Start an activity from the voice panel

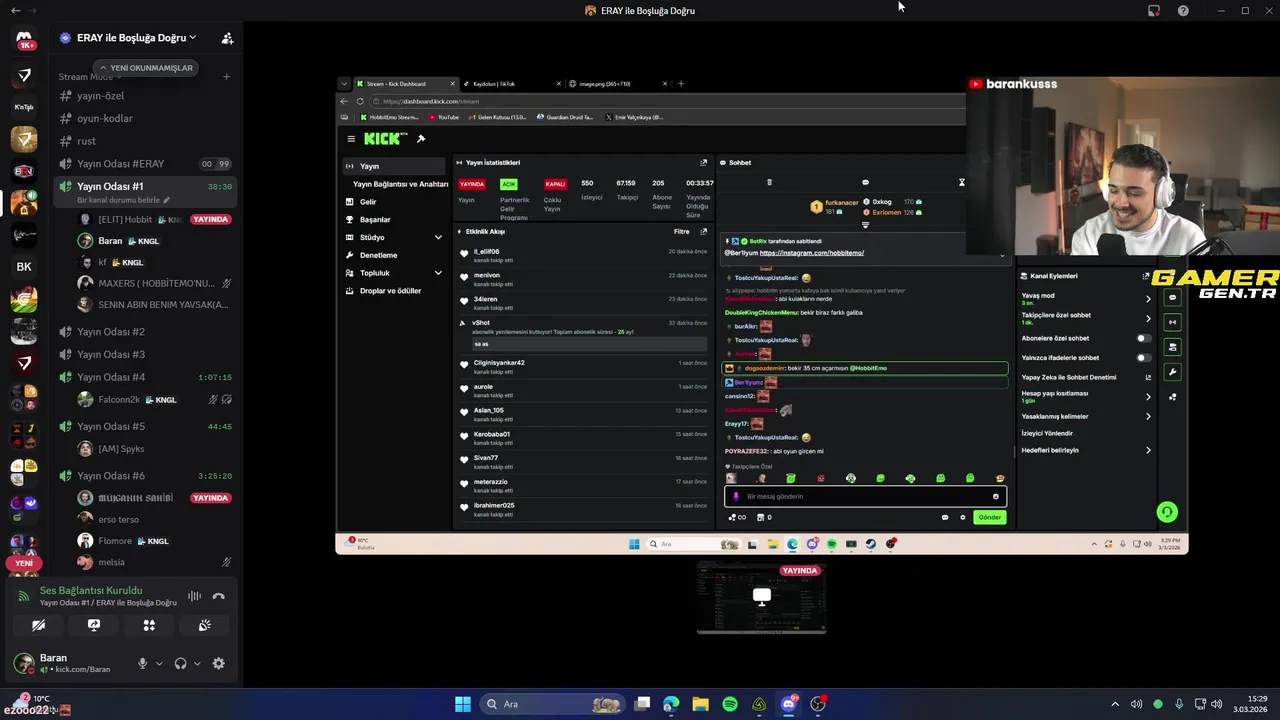(x=149, y=625)
